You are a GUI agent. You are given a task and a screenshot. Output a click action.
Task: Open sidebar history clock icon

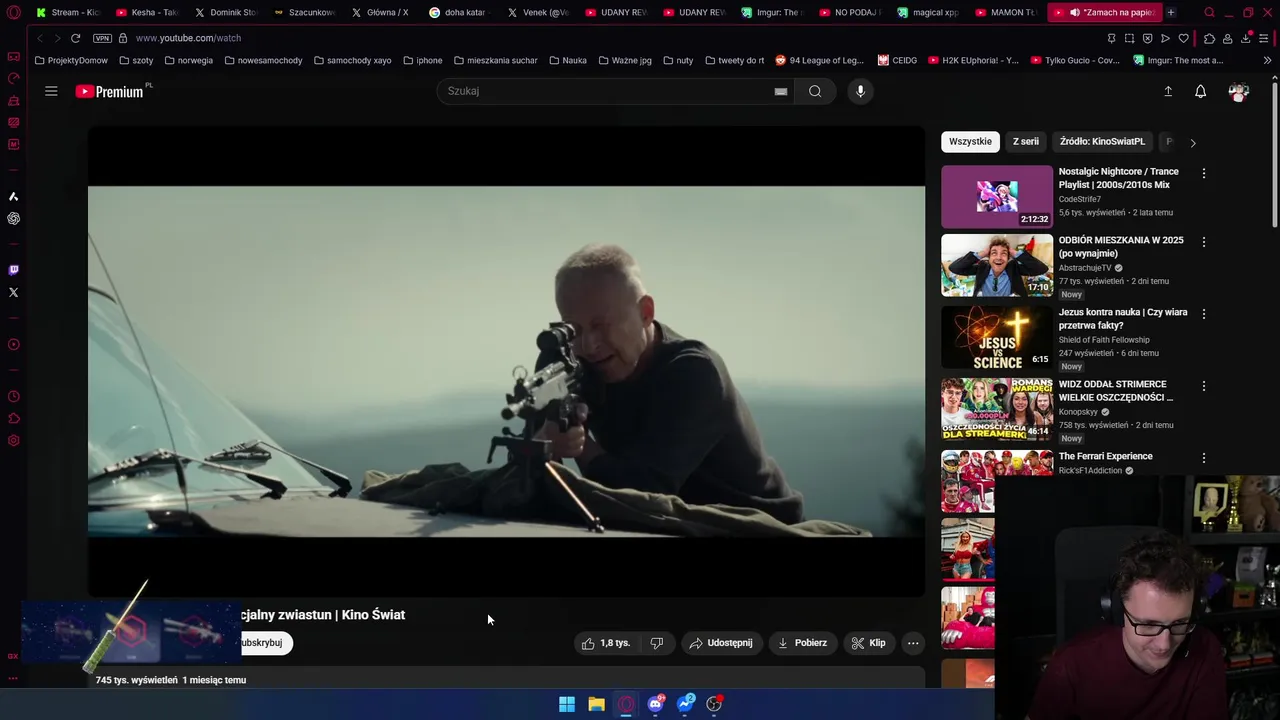[x=13, y=396]
